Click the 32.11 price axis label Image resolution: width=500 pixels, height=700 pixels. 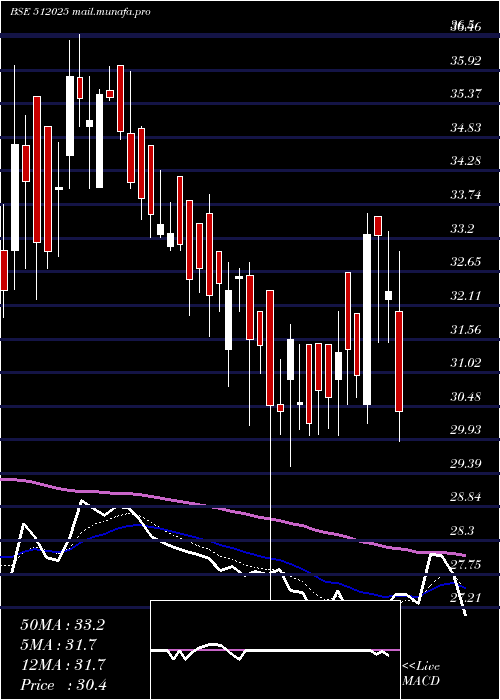click(466, 296)
